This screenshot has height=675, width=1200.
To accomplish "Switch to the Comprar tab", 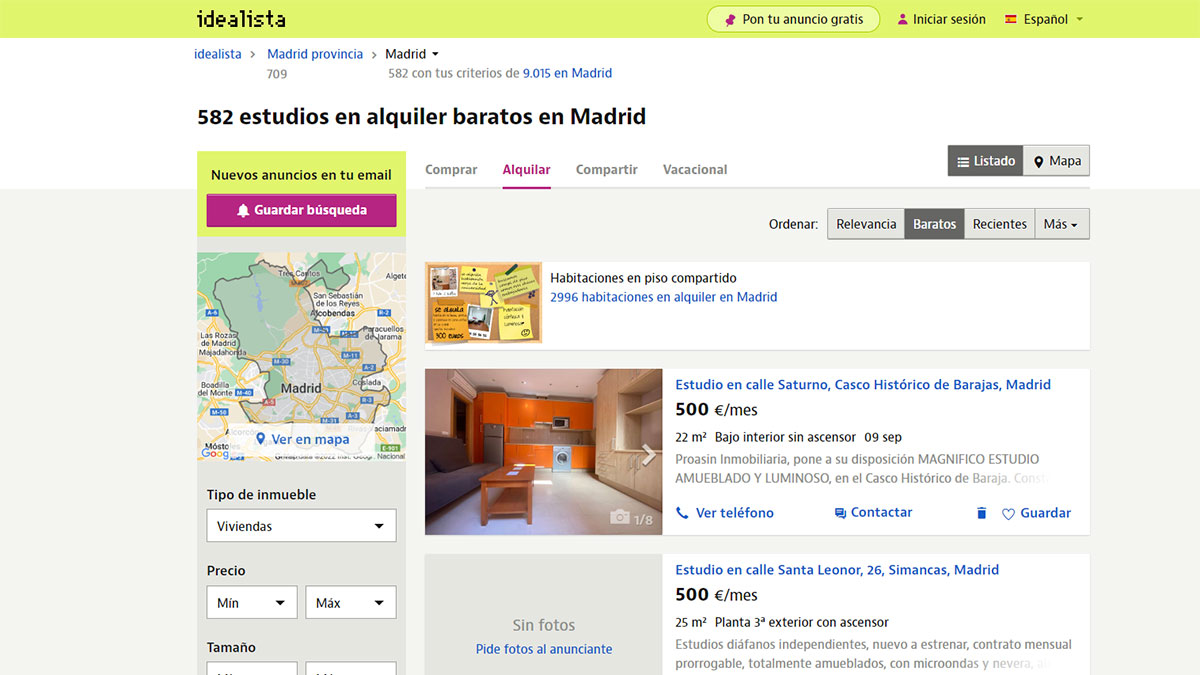I will pos(451,170).
